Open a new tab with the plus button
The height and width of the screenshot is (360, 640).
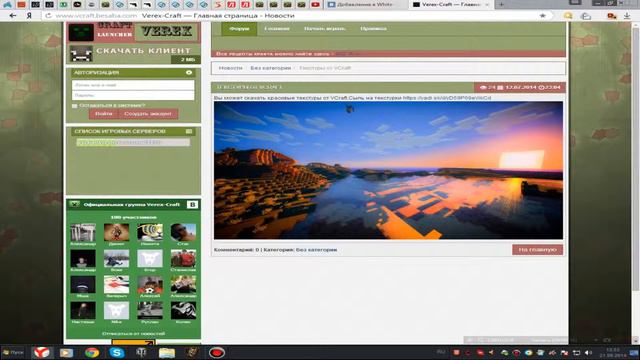click(501, 4)
